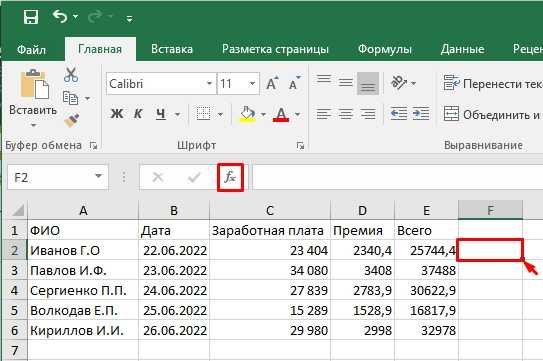The image size is (543, 361).
Task: Apply cell borders icon
Action: tap(203, 114)
